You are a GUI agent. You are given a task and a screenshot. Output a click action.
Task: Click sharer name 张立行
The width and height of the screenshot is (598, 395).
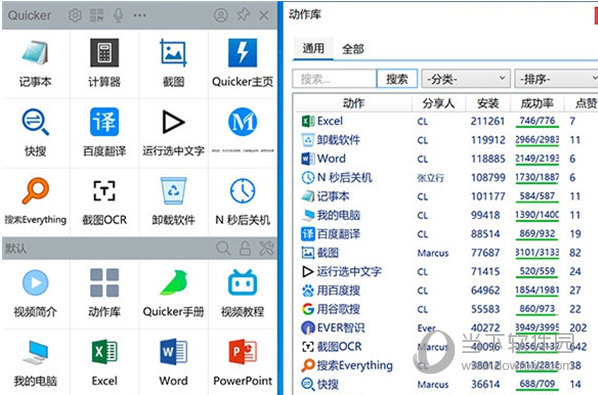pyautogui.click(x=431, y=178)
